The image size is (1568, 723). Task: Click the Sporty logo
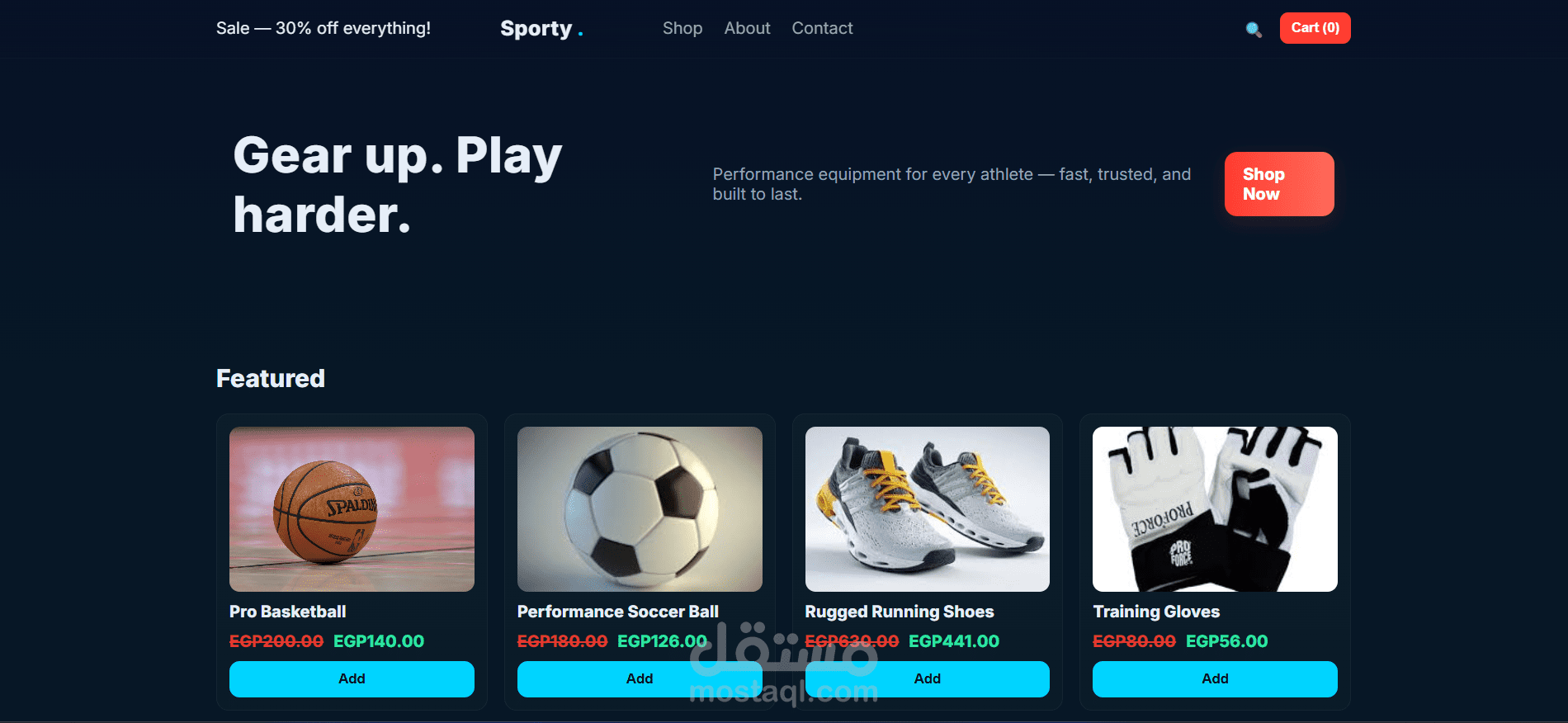click(x=541, y=29)
